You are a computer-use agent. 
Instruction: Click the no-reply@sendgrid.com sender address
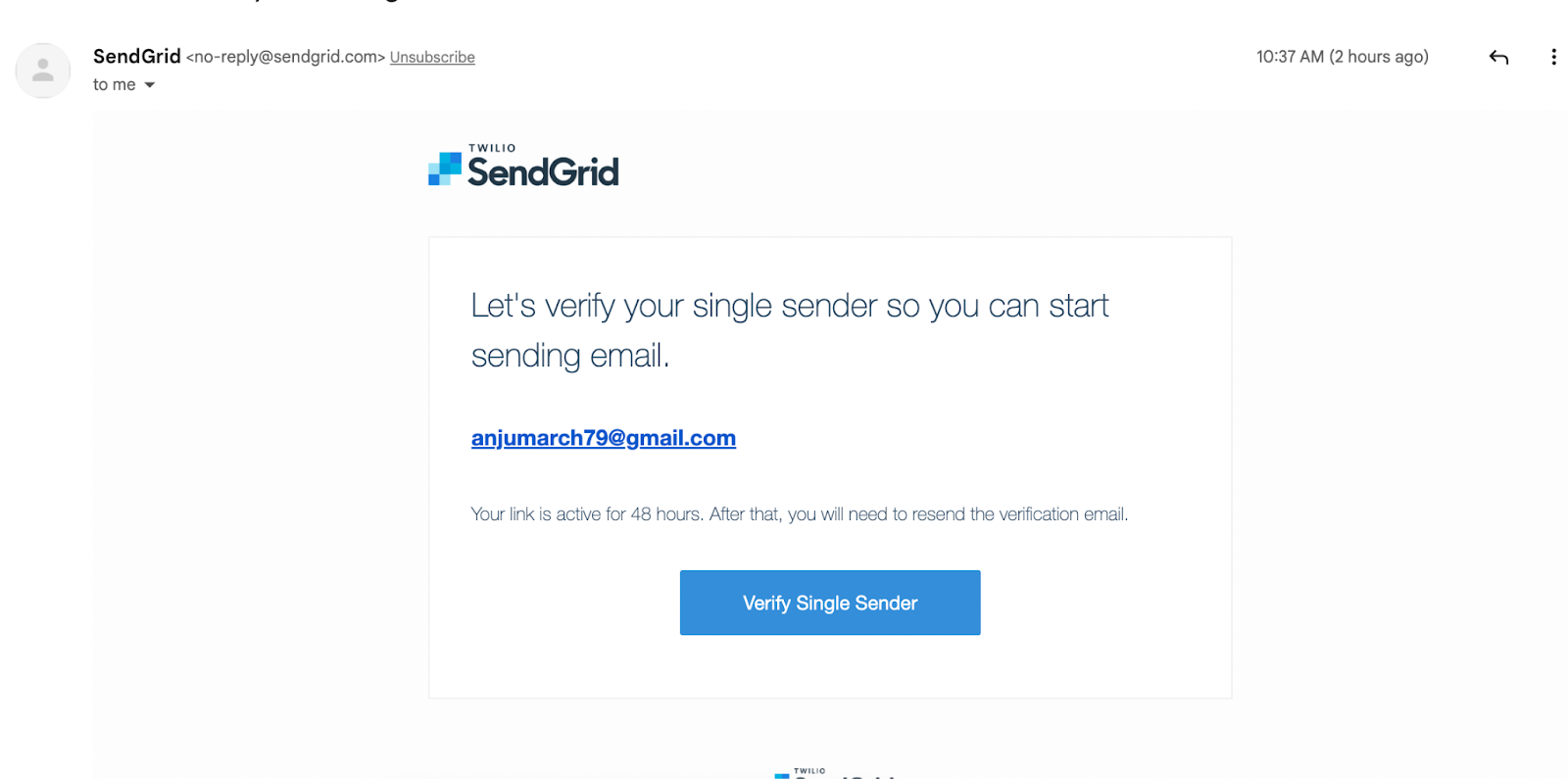285,57
